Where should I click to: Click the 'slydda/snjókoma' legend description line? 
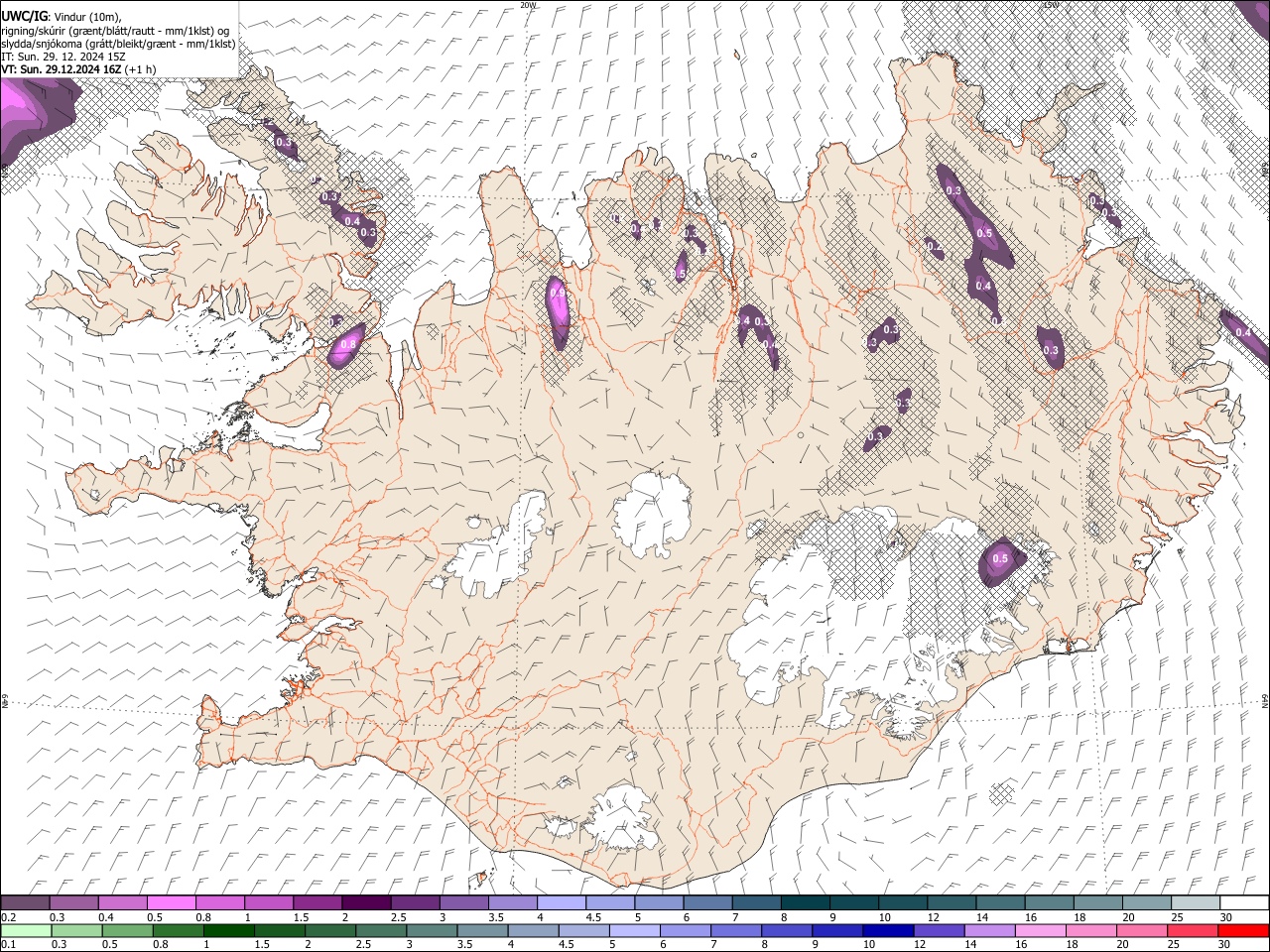[x=118, y=44]
